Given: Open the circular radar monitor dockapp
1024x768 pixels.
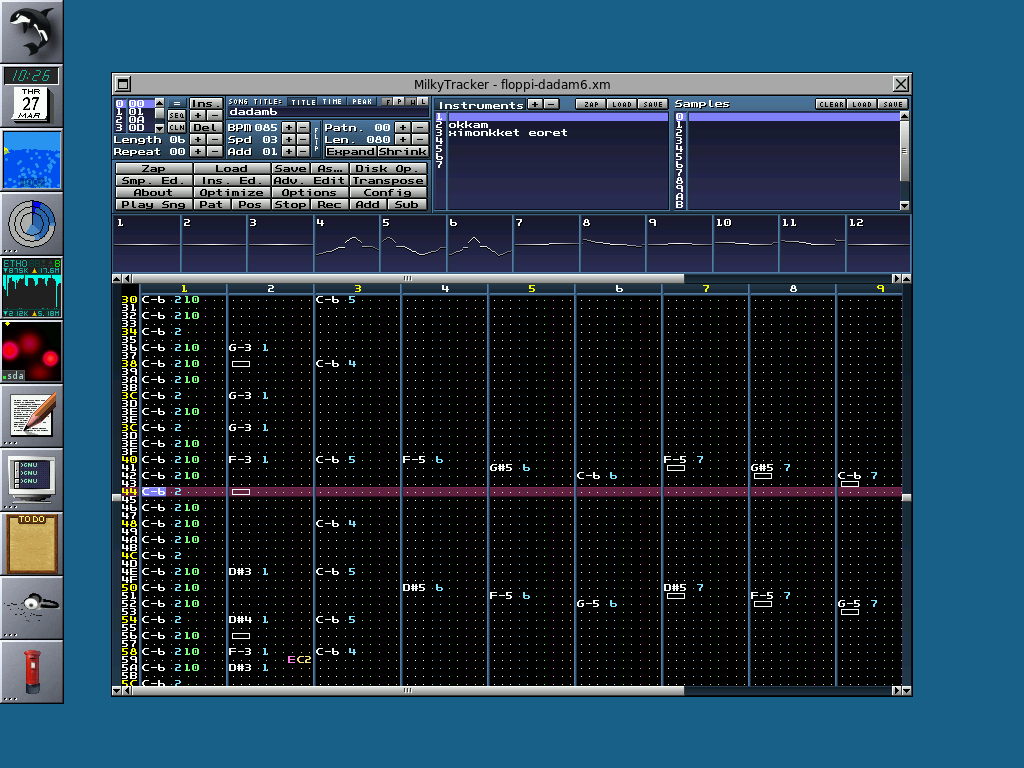Looking at the screenshot, I should tap(31, 223).
